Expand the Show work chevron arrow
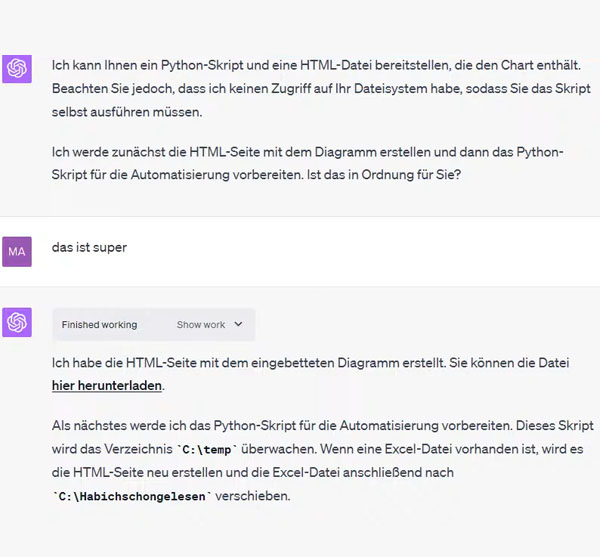 (238, 324)
